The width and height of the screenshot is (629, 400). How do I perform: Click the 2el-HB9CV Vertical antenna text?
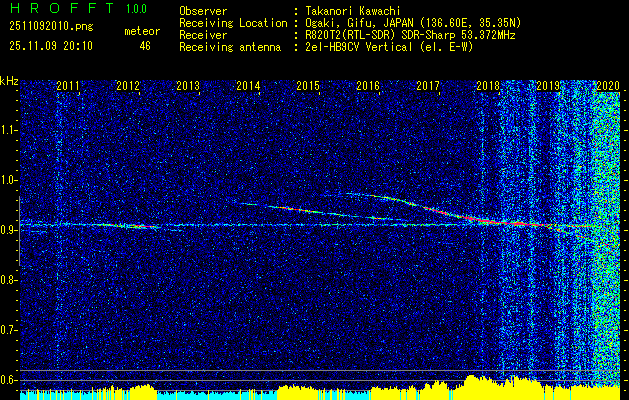click(x=389, y=47)
